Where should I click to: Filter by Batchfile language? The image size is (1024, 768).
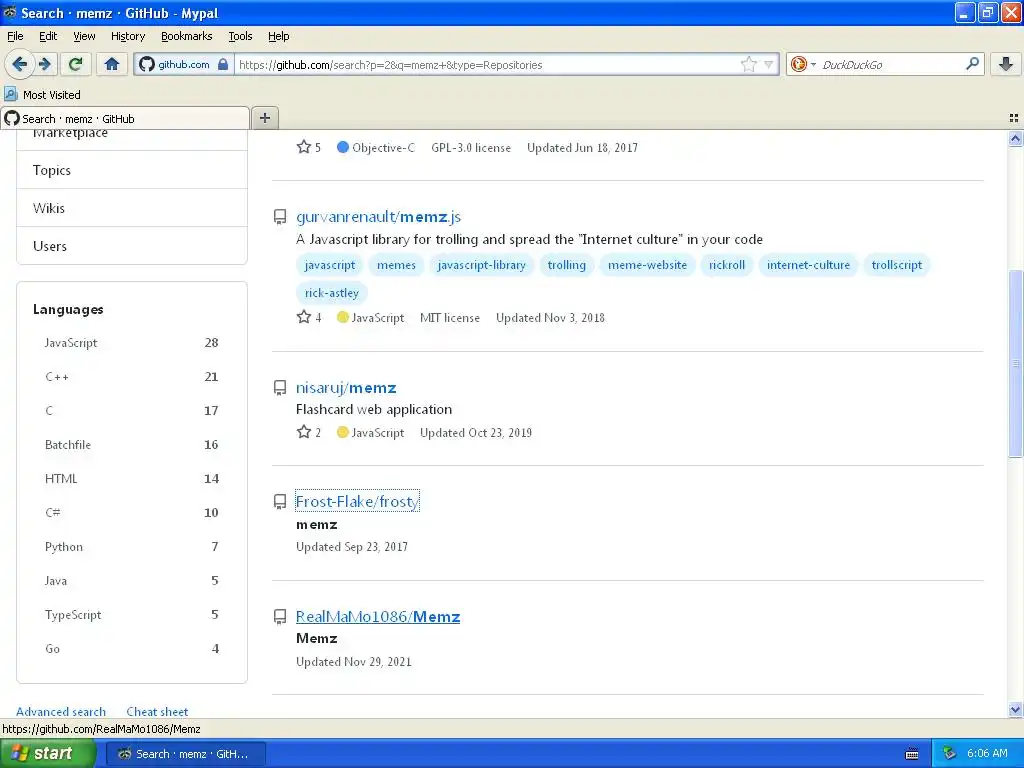[x=131, y=444]
